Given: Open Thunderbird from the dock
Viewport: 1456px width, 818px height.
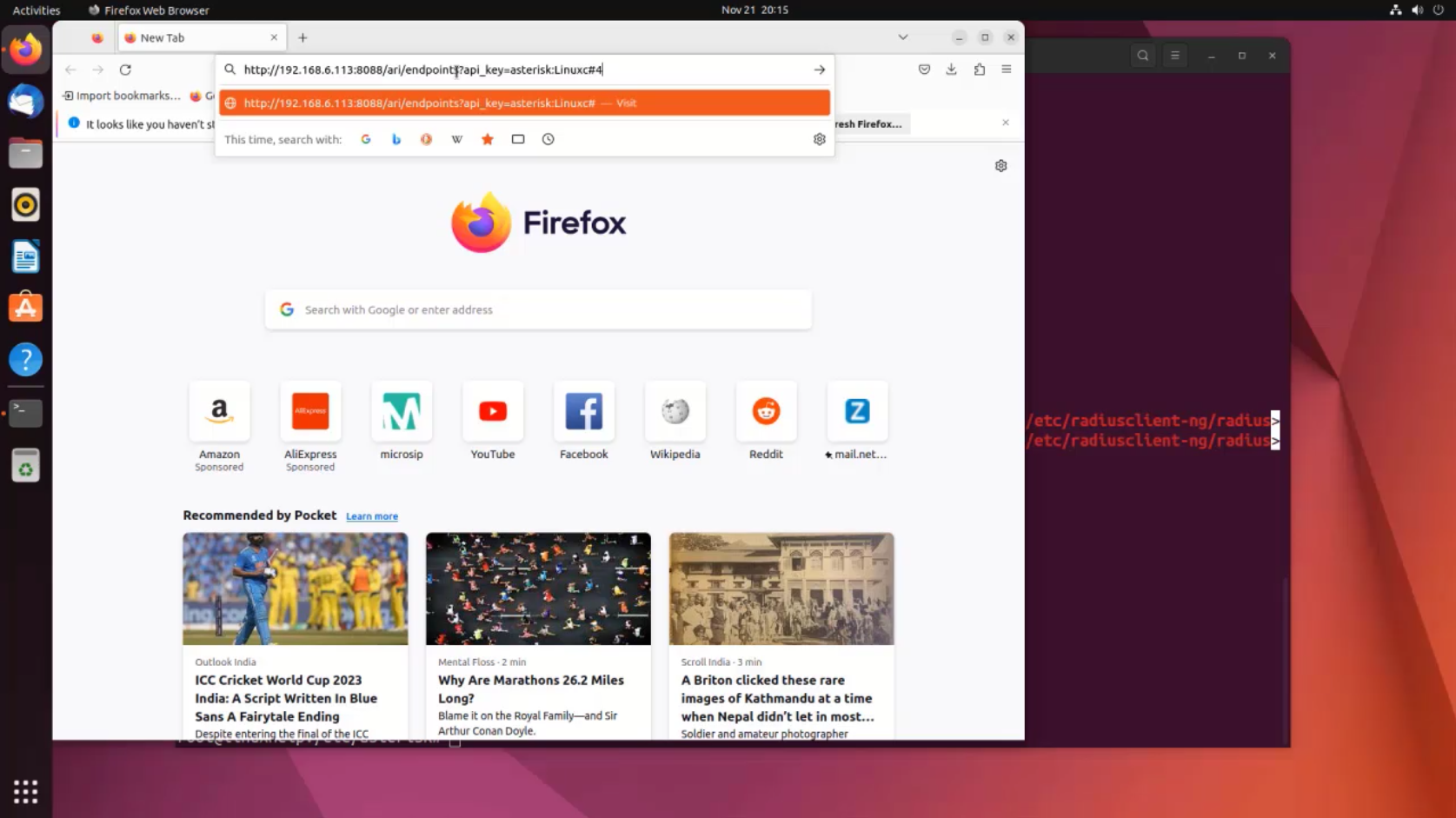Looking at the screenshot, I should (x=25, y=102).
